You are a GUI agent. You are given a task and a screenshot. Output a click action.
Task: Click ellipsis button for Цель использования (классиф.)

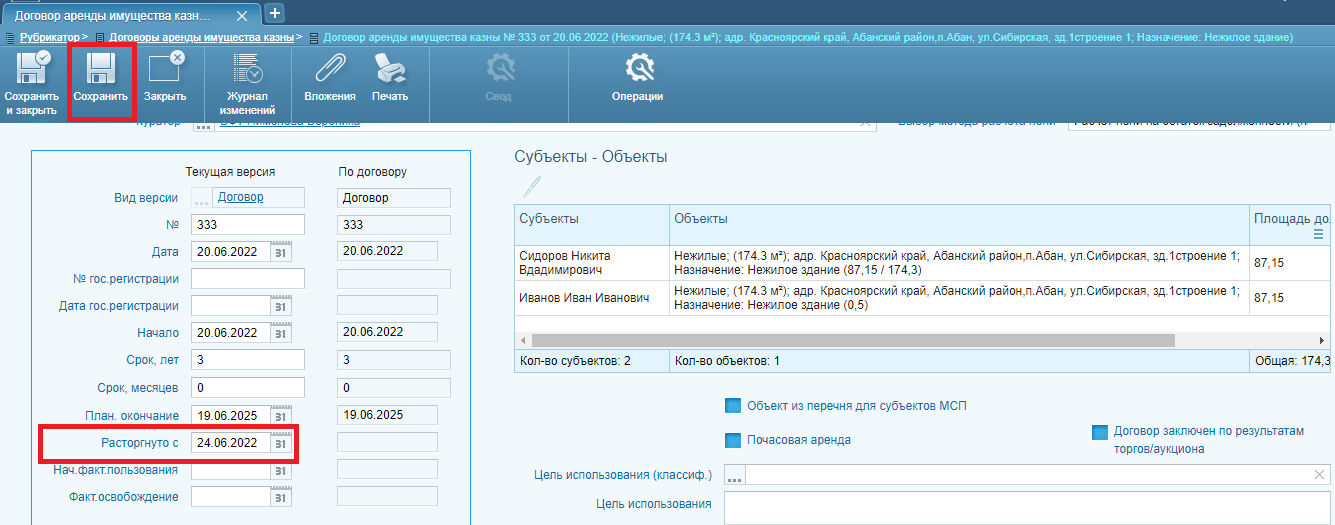[735, 476]
